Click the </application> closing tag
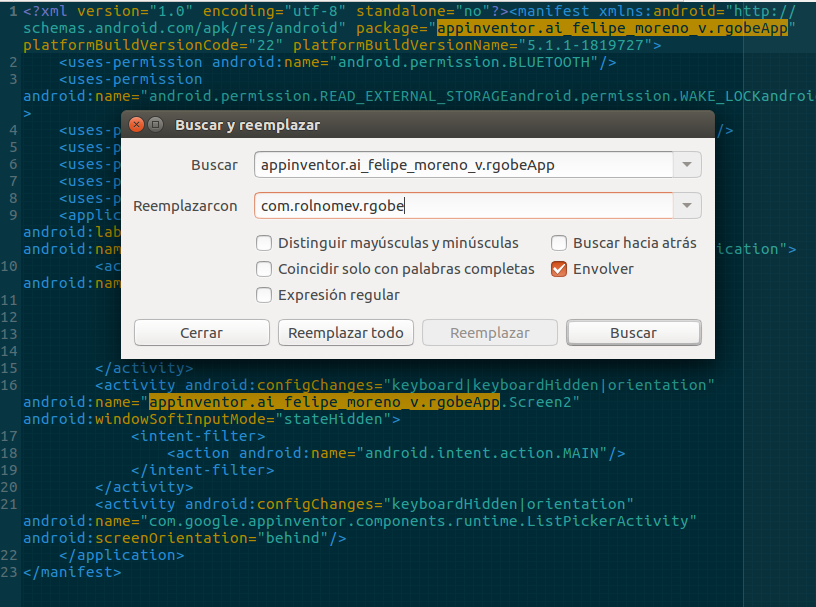Screen dimensions: 816x607 tap(122, 555)
